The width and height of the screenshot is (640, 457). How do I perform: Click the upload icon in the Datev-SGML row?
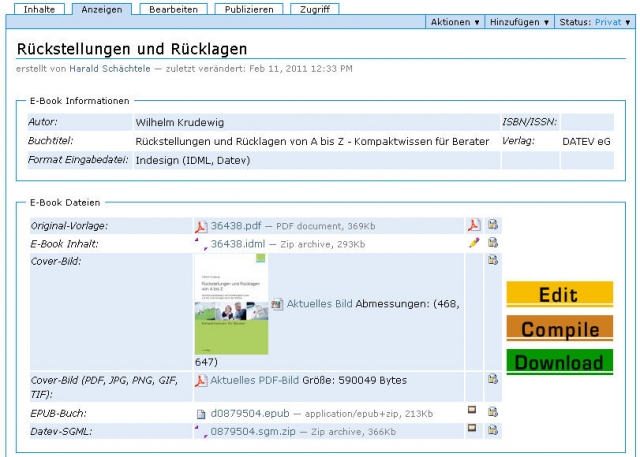[493, 430]
